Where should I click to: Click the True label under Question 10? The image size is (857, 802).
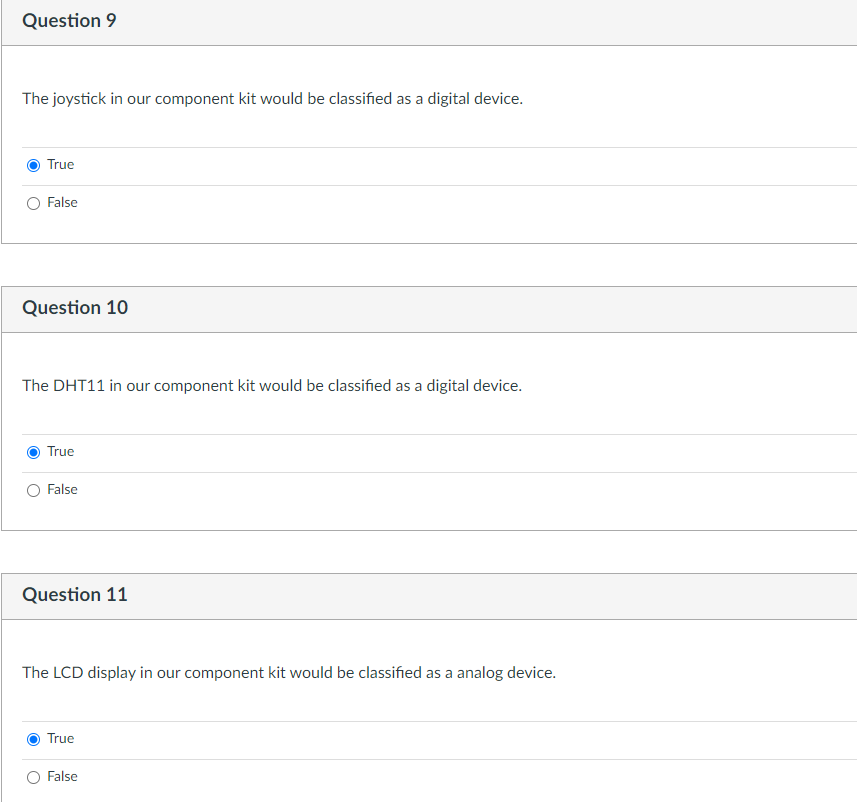point(60,451)
